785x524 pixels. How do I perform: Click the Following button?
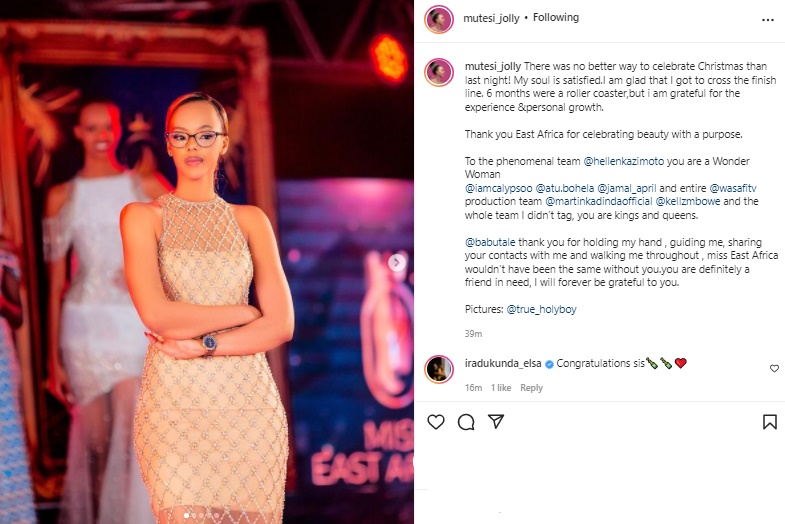click(x=556, y=18)
